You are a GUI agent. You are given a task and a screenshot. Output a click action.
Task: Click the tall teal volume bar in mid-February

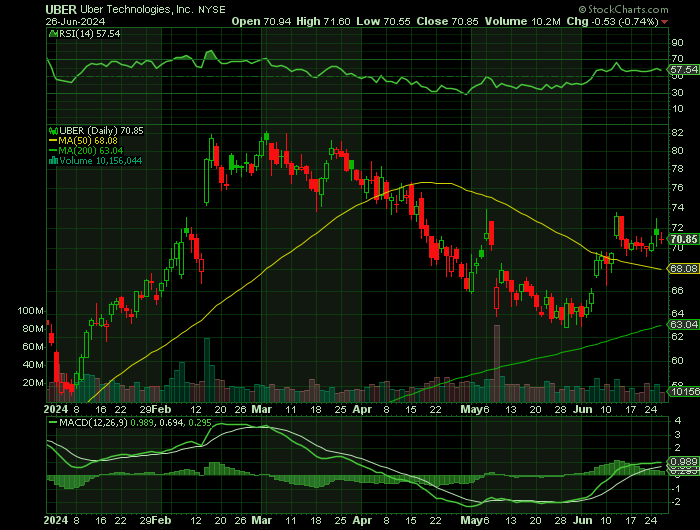coord(207,370)
